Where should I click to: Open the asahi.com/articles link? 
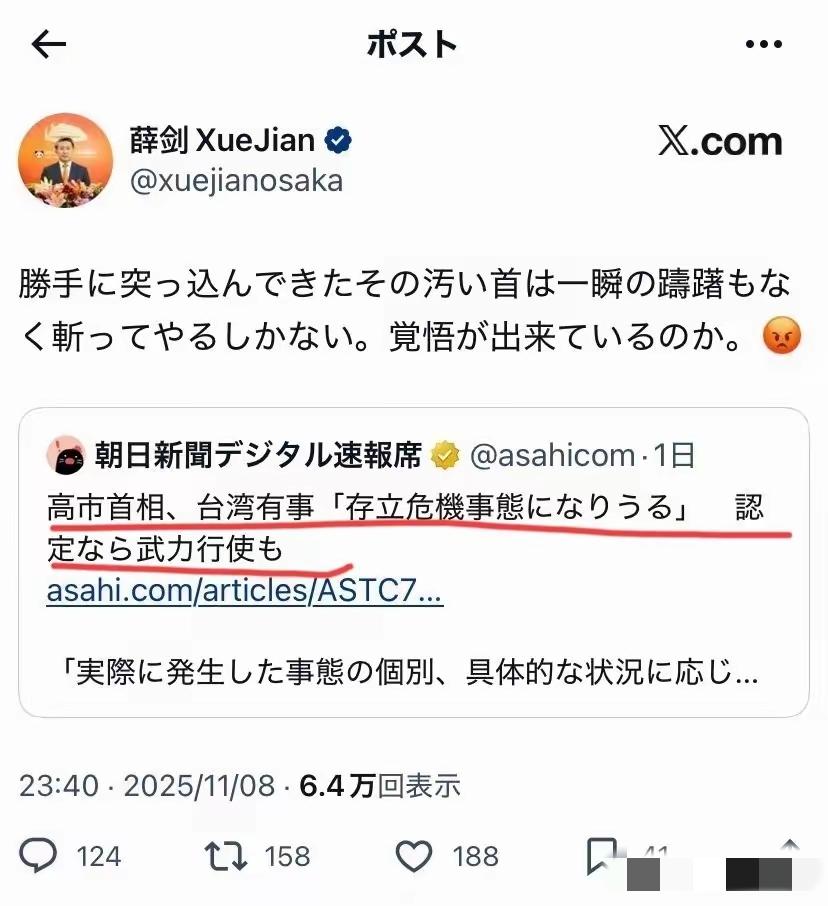(244, 591)
